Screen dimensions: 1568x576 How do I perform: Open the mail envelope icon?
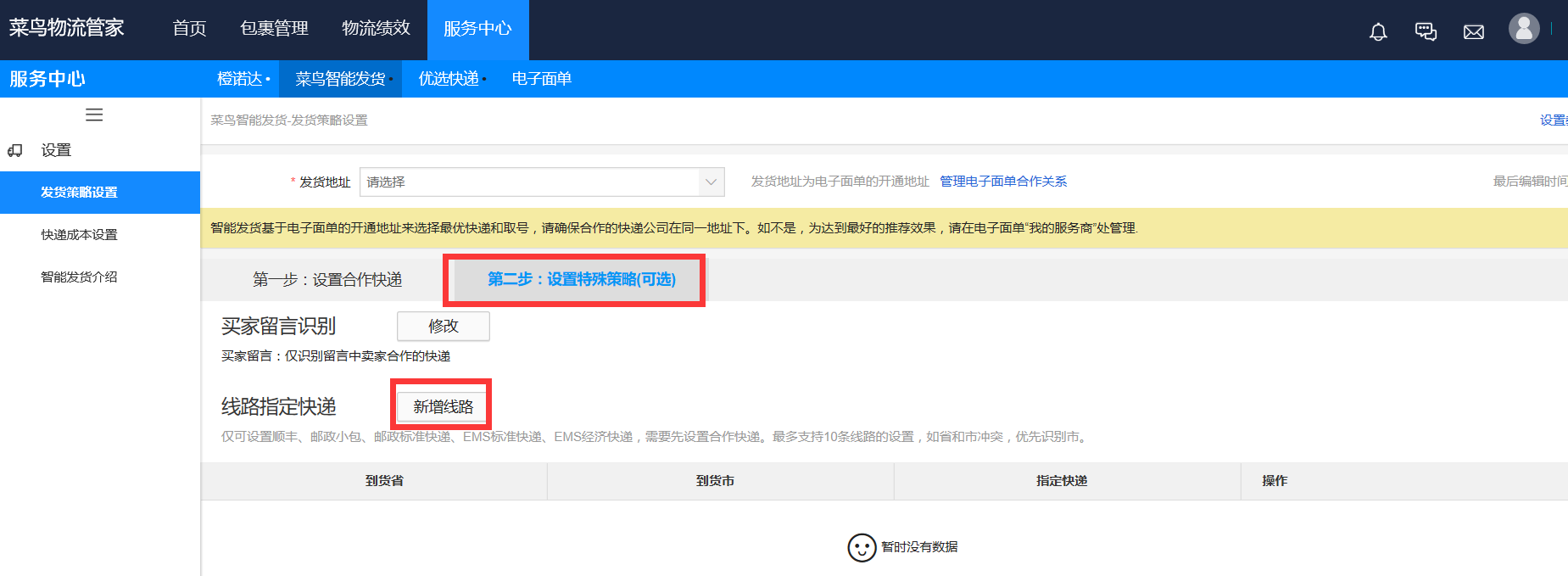(x=1473, y=32)
